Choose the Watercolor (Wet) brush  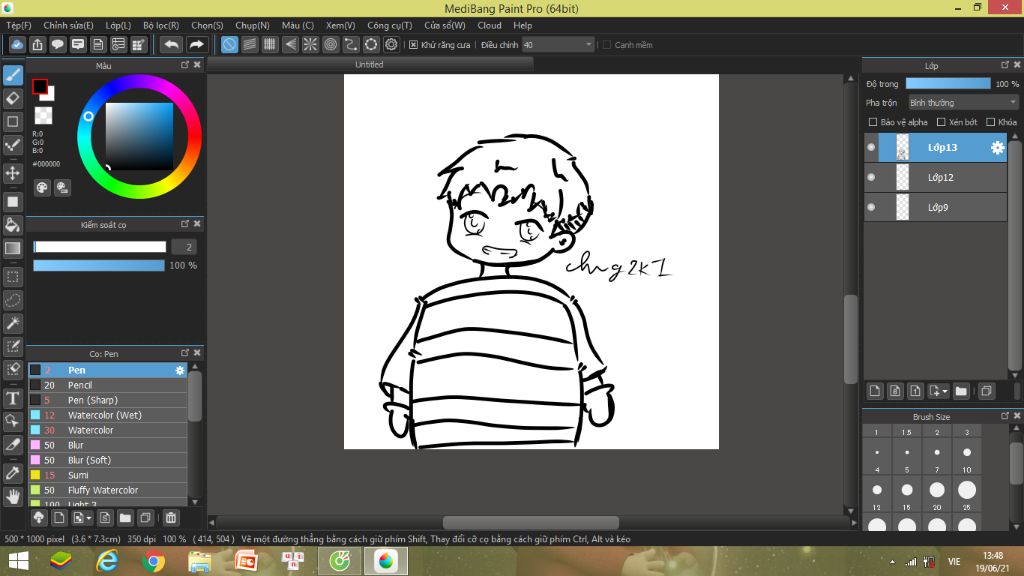pyautogui.click(x=108, y=415)
